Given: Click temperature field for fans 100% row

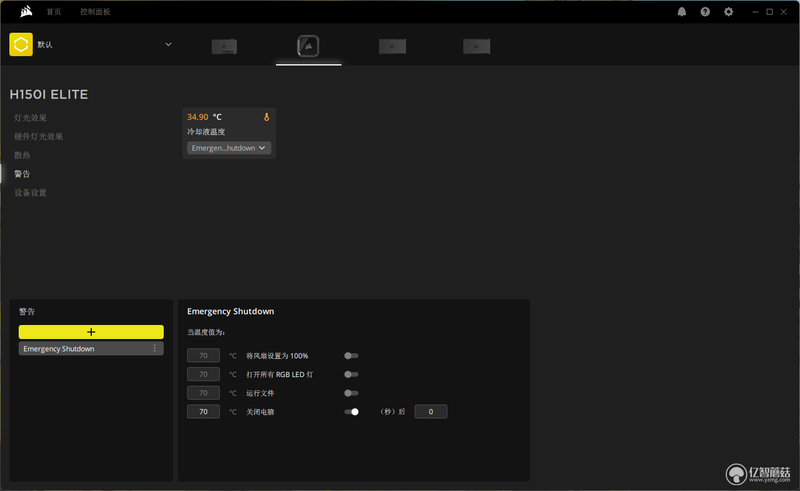Looking at the screenshot, I should click(204, 355).
